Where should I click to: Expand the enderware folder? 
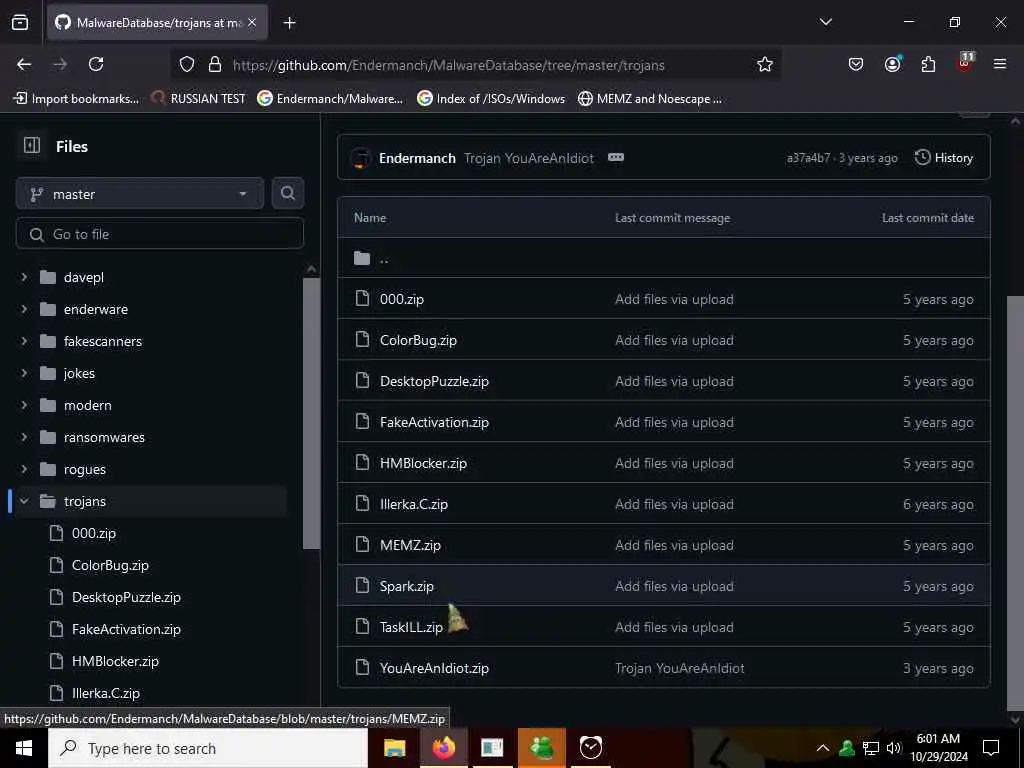coord(24,309)
